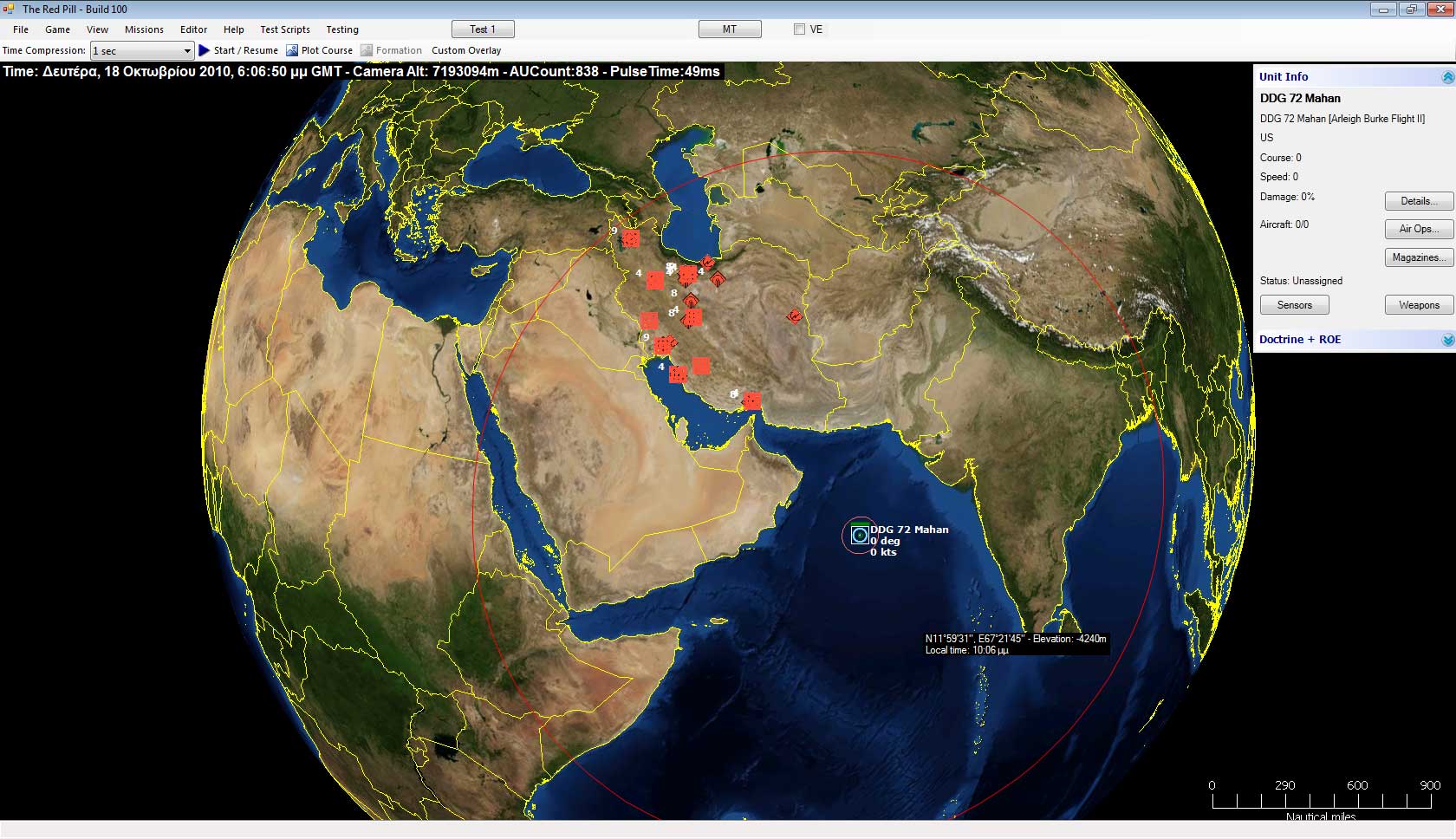Click the Start / Resume play icon
Viewport: 1456px width, 839px height.
(x=205, y=50)
